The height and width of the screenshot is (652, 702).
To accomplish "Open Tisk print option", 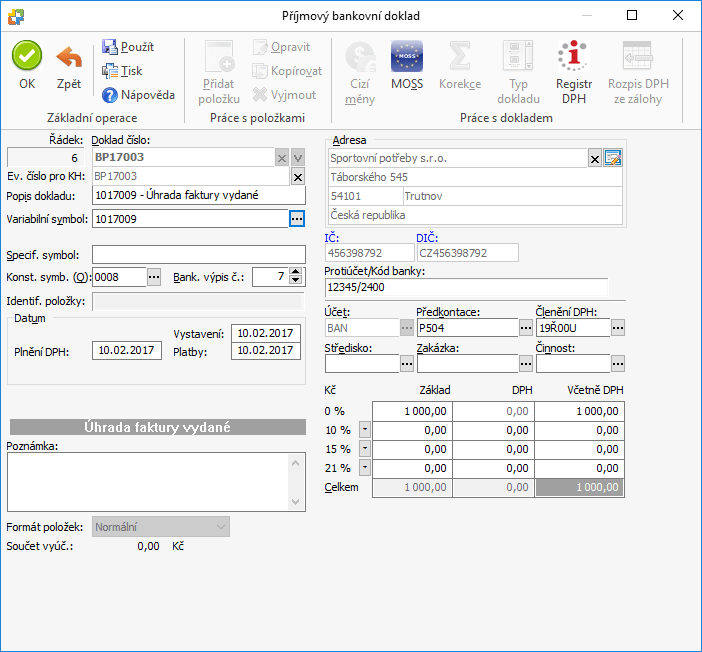I will [x=123, y=71].
